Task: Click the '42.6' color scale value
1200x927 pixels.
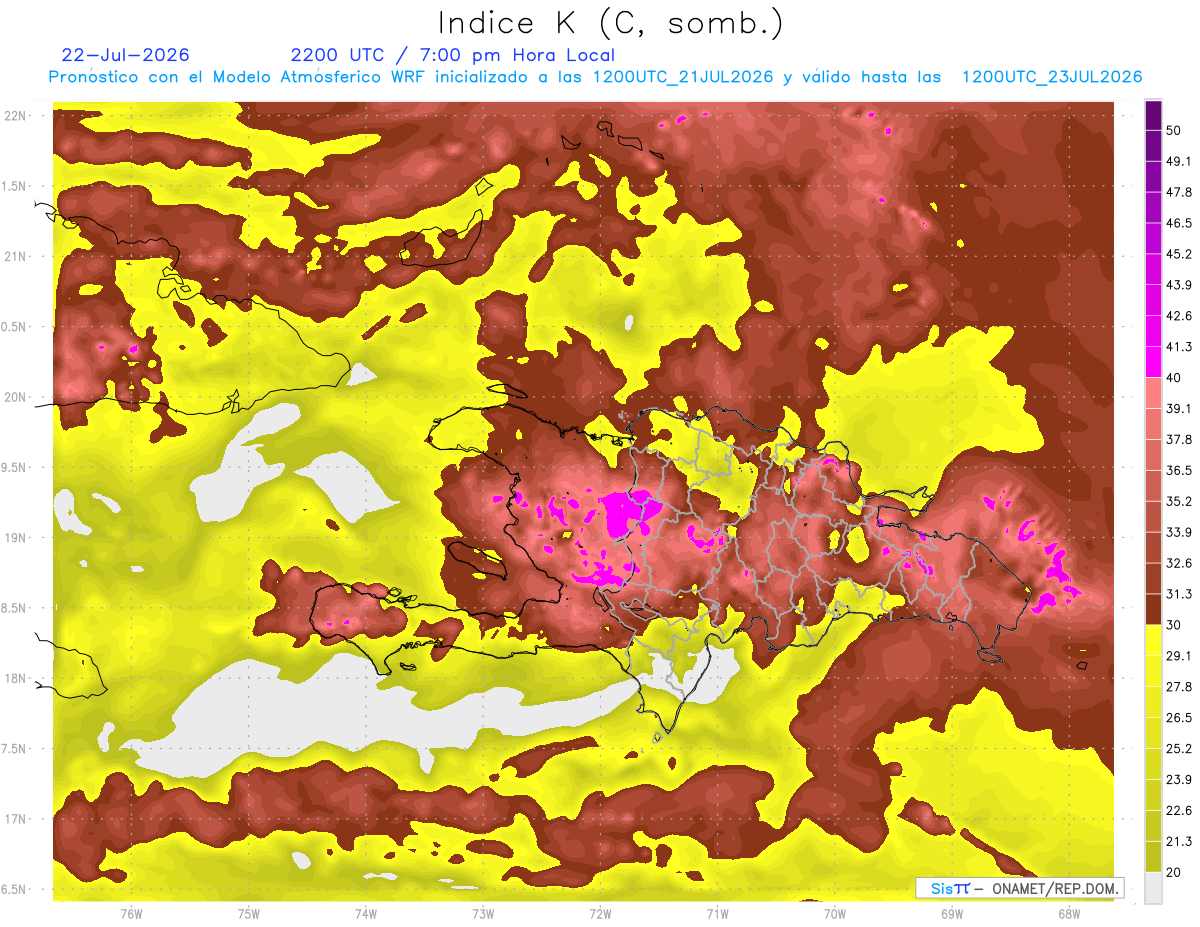Action: (1181, 316)
